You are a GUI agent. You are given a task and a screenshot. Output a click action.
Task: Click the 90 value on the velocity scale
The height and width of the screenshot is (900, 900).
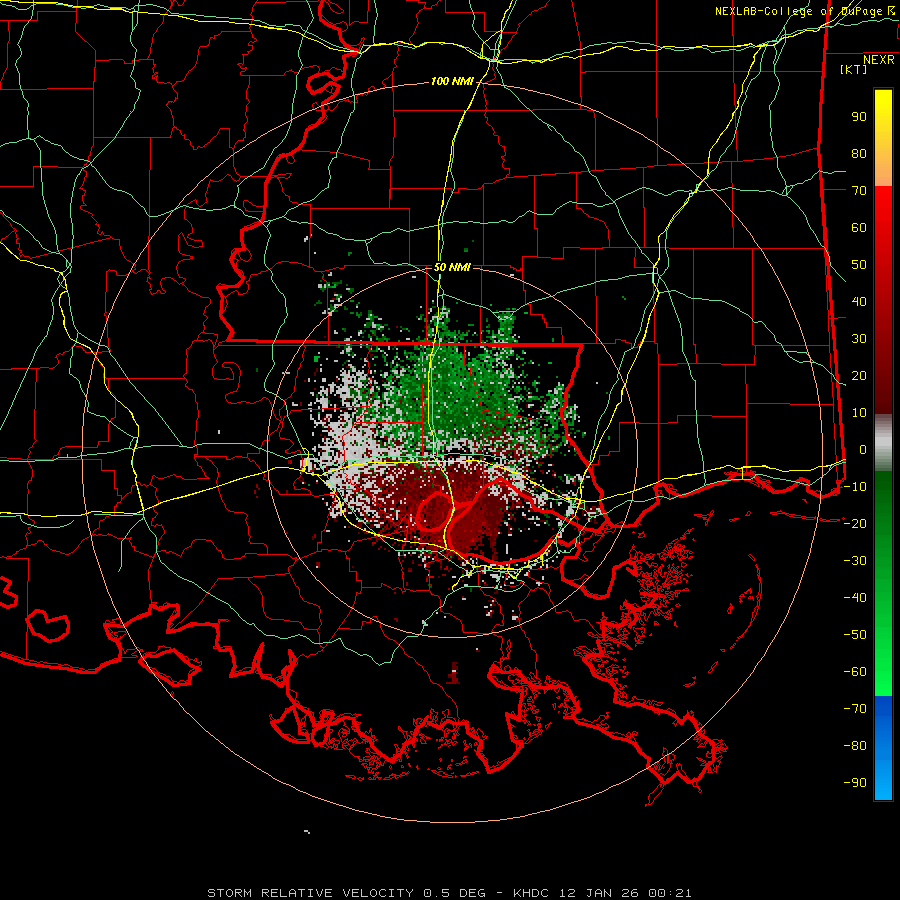[x=859, y=117]
